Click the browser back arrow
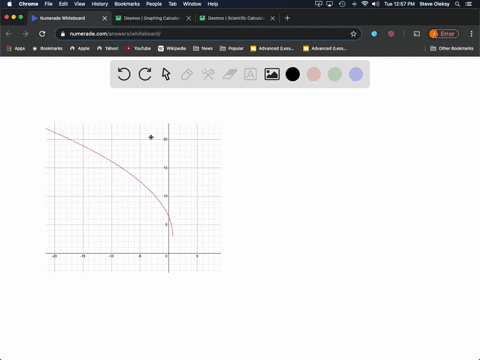 [x=9, y=34]
